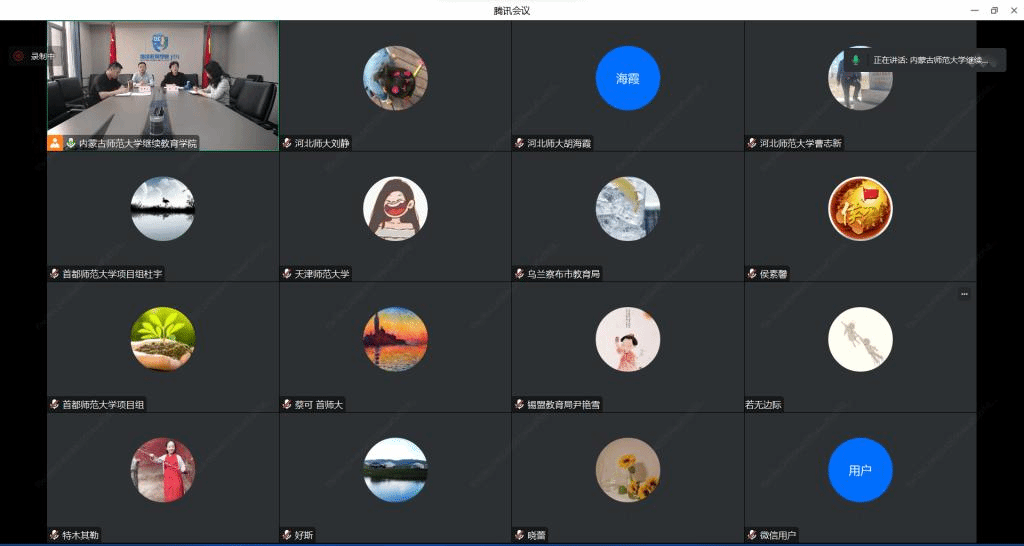1024x546 pixels.
Task: Click the green microphone icon of 内蒙古师范大学继续教育学院
Action: pyautogui.click(x=71, y=143)
